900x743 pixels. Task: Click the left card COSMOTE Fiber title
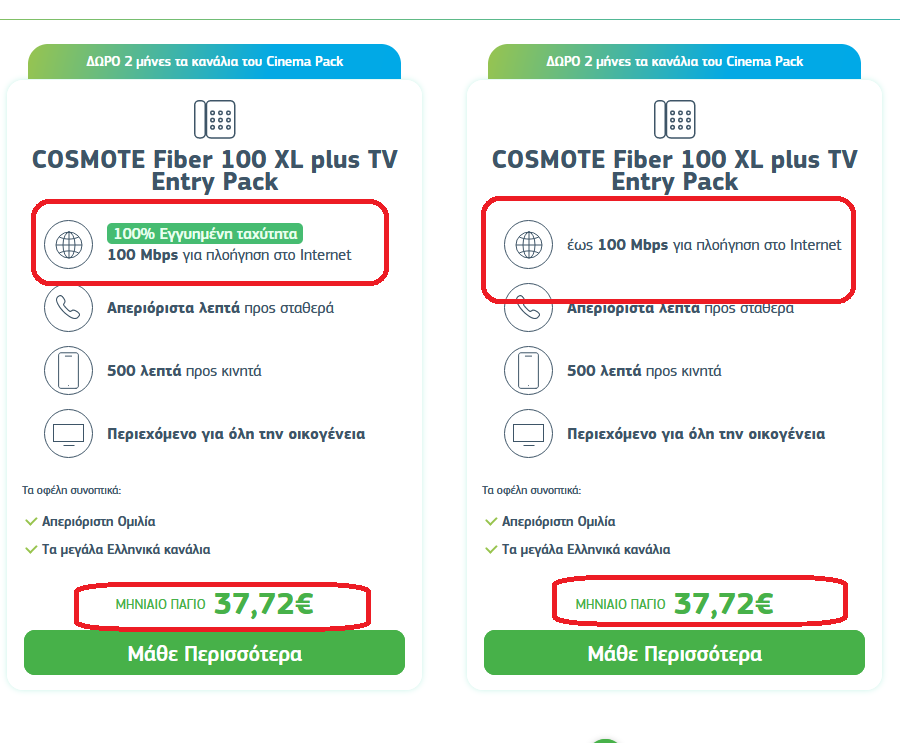215,171
